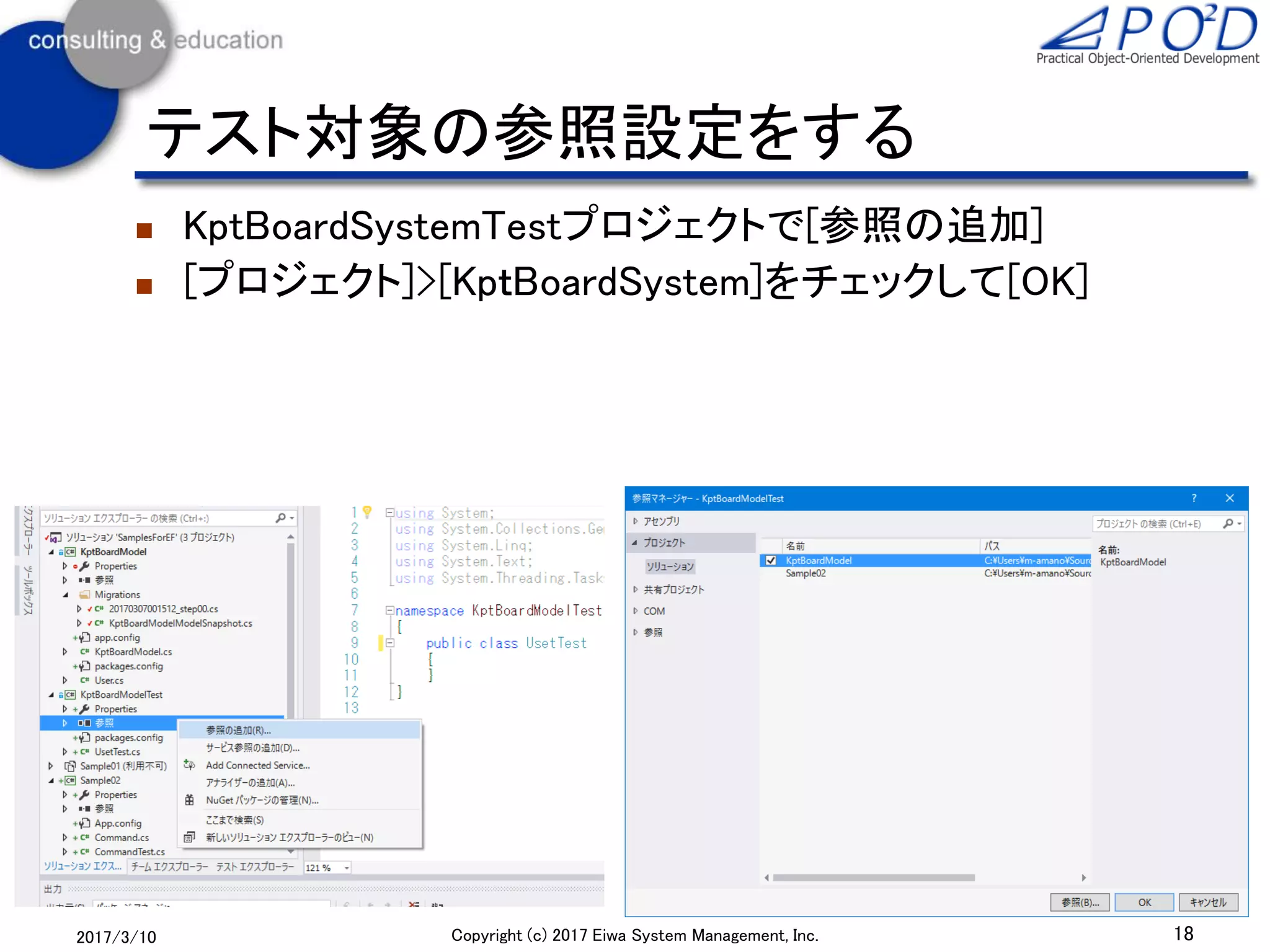Click the new Solution Explorer view icon
The width and height of the screenshot is (1270, 952).
[x=190, y=837]
